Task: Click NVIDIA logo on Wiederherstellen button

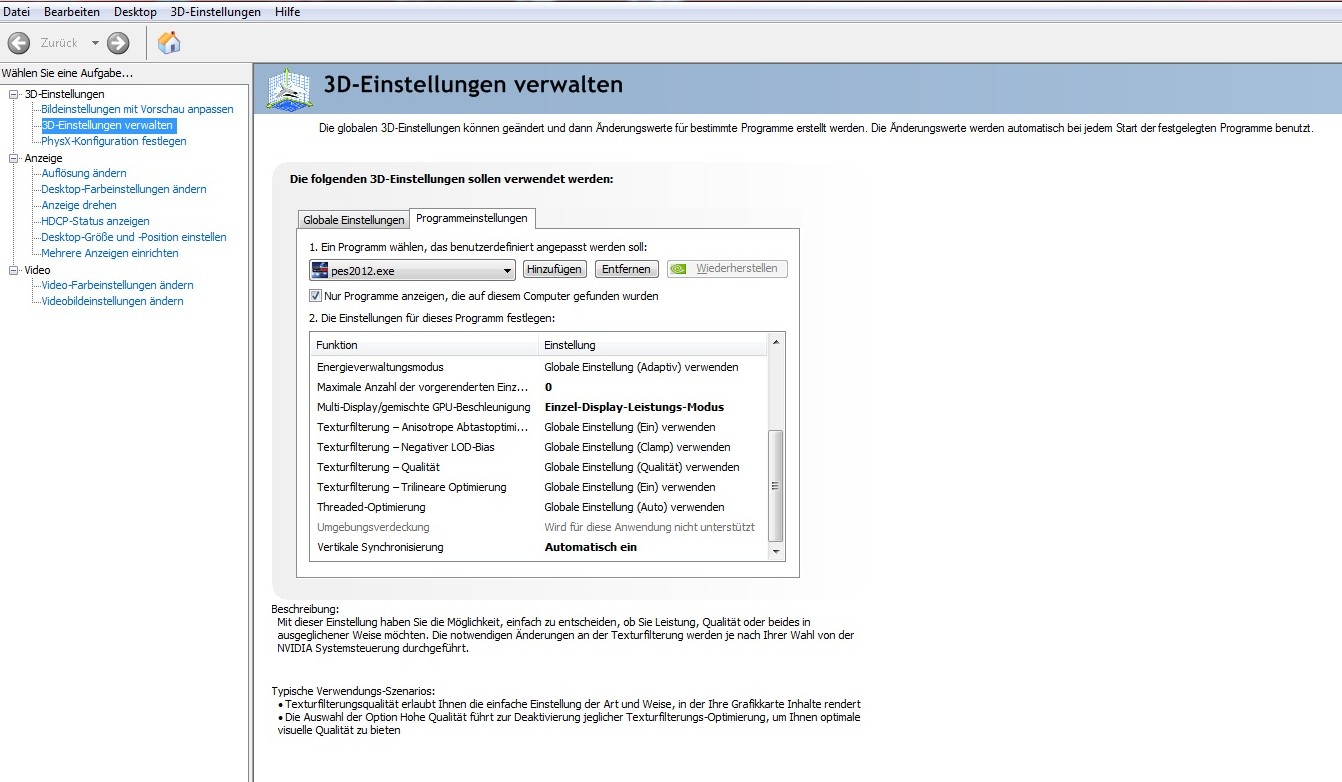Action: point(678,269)
